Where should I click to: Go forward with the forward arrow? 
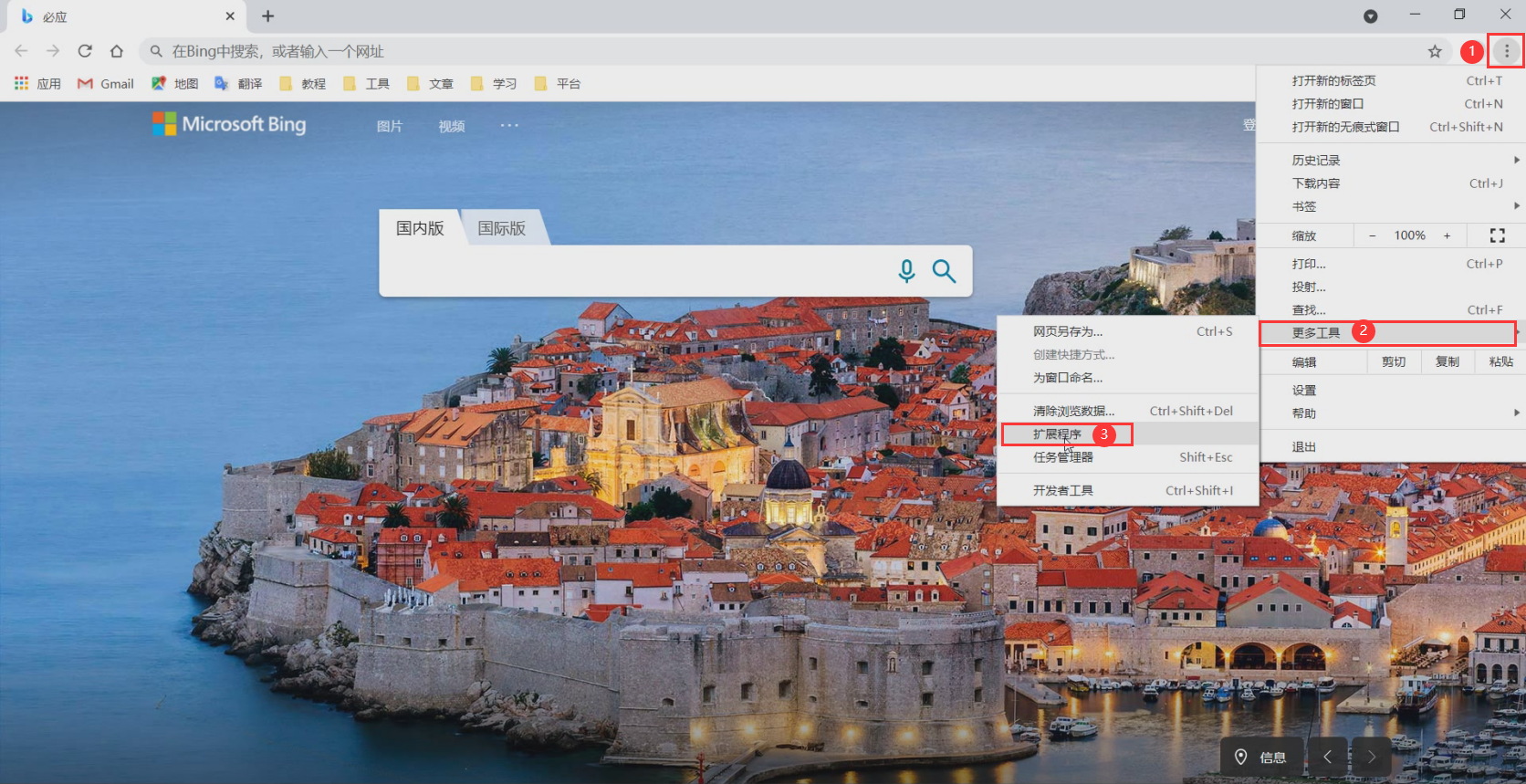(x=53, y=51)
